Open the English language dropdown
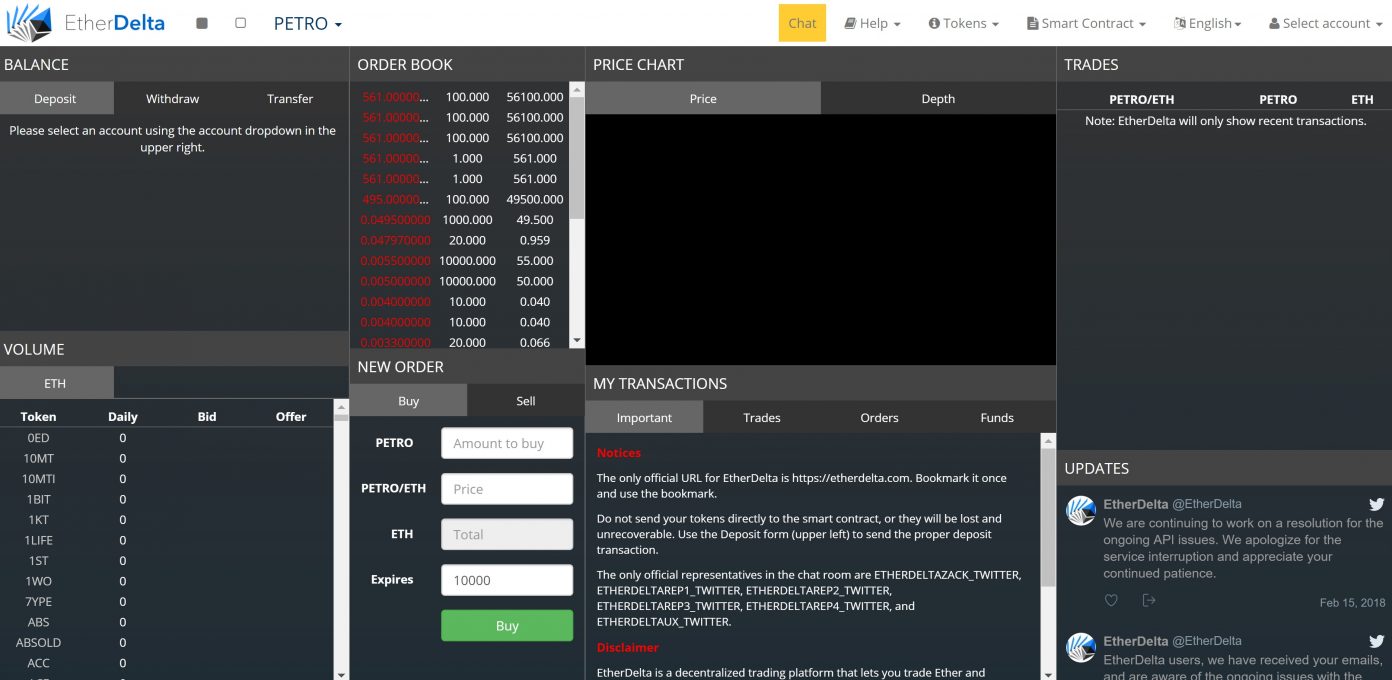This screenshot has height=680, width=1392. pos(1208,23)
